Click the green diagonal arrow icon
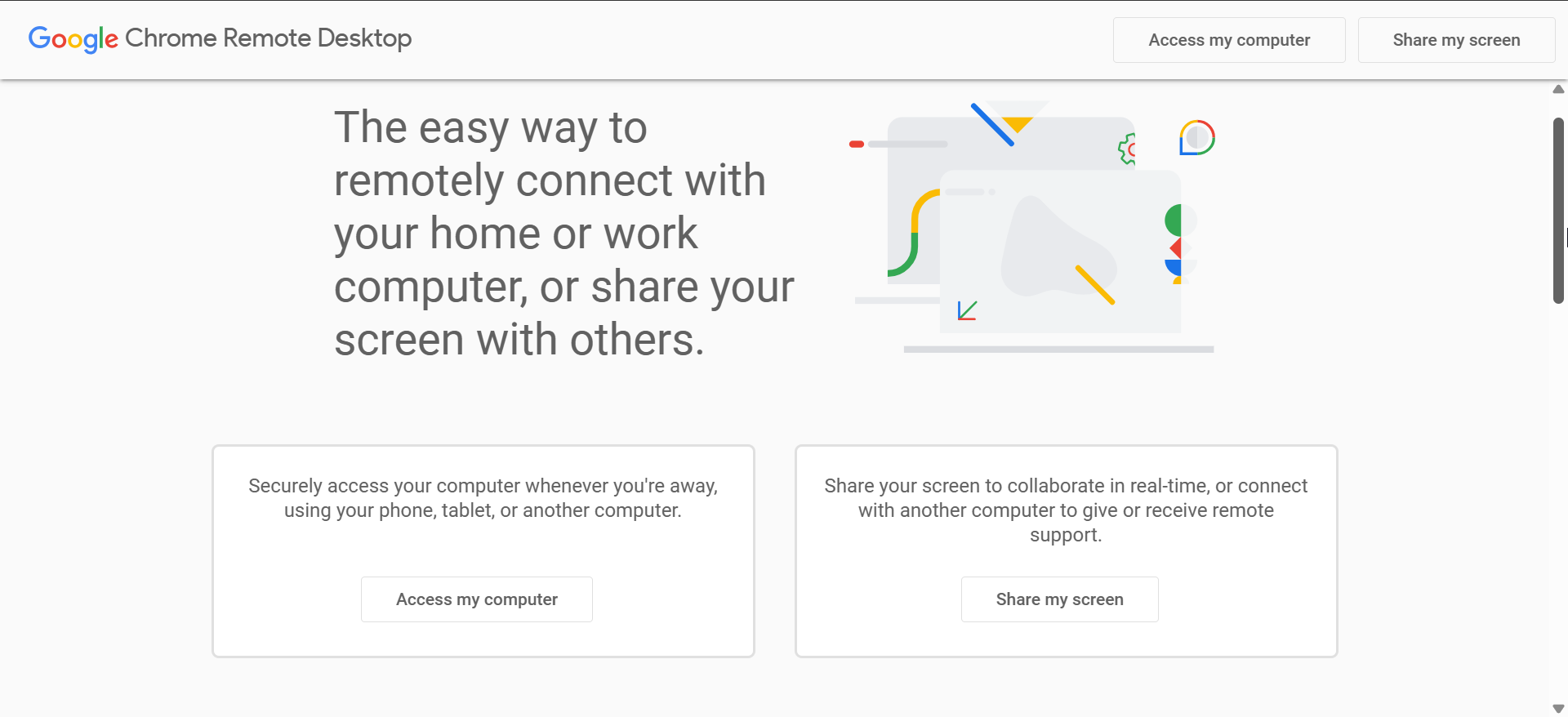This screenshot has width=1568, height=717. [x=968, y=310]
